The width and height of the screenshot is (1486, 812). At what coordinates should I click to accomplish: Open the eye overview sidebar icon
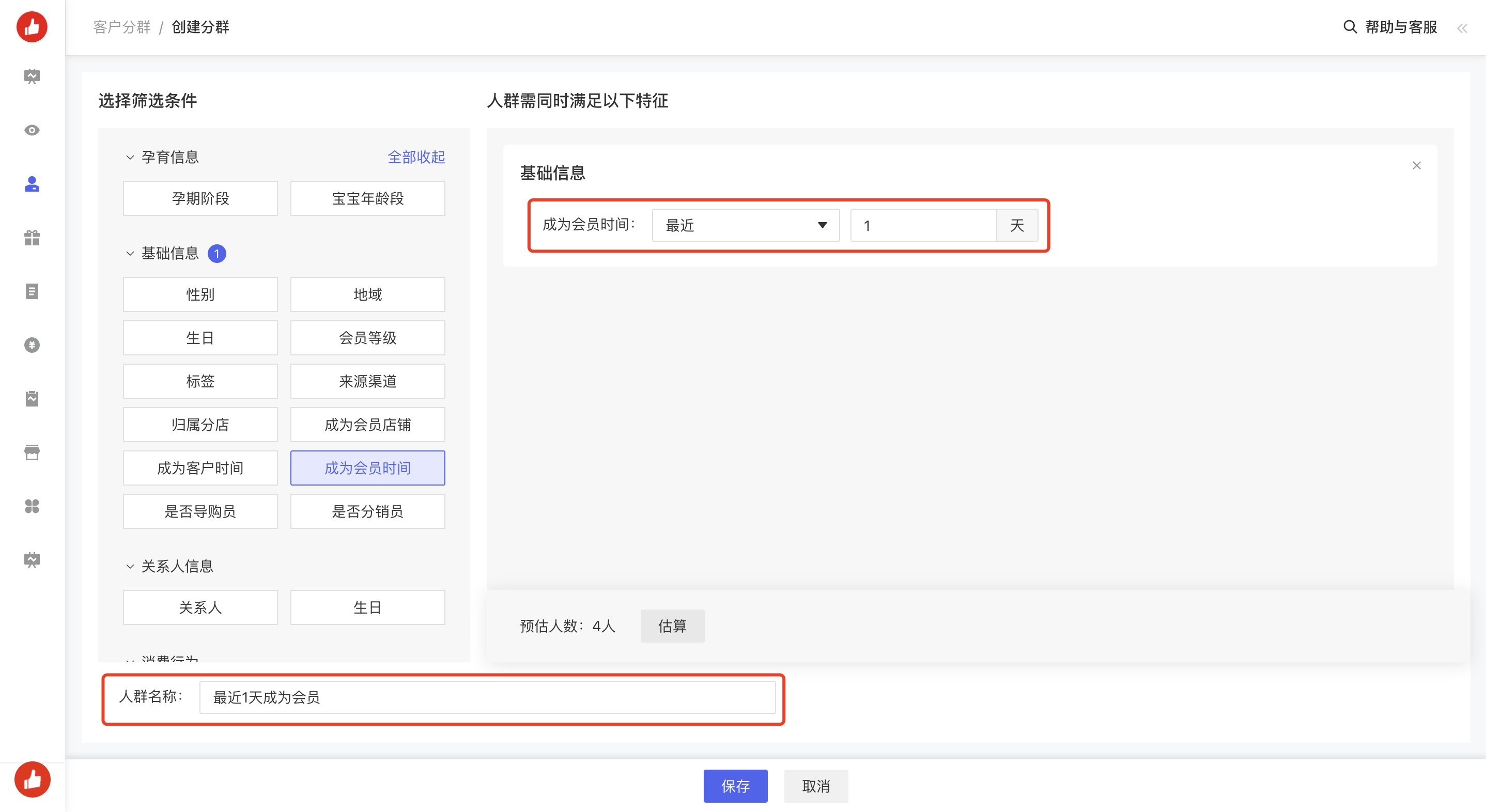click(32, 130)
